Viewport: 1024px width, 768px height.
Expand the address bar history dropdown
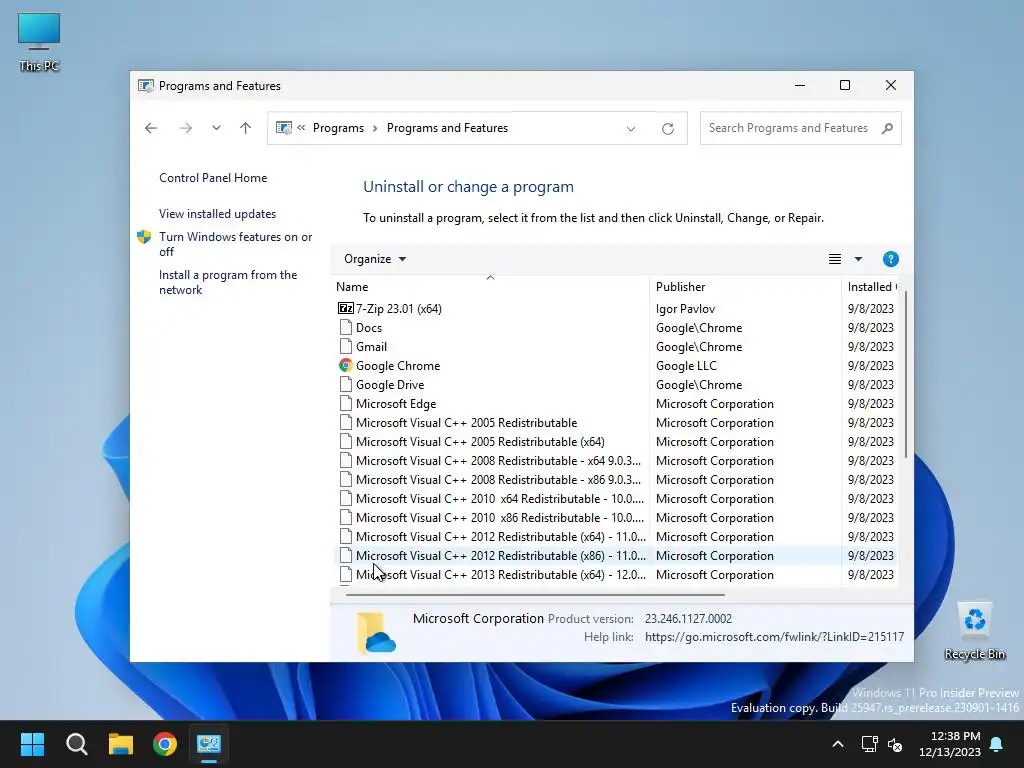(631, 129)
